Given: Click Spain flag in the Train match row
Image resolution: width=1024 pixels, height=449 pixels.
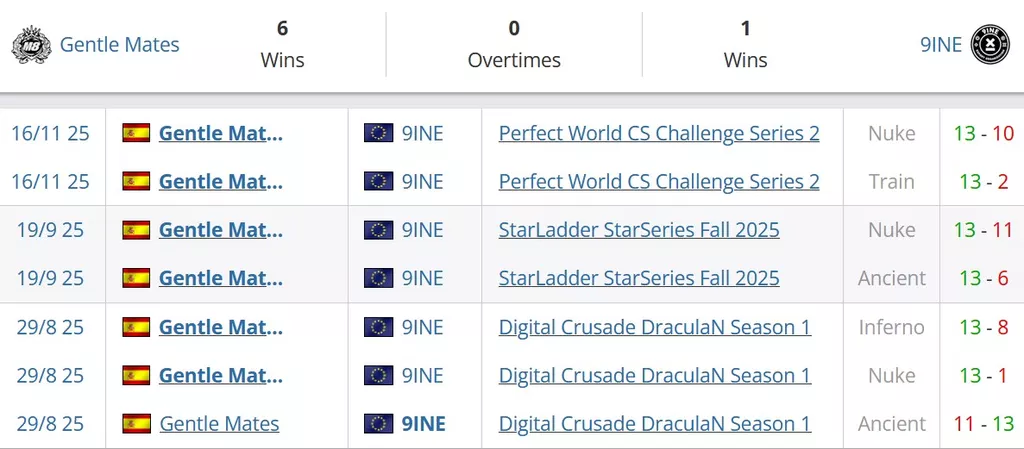Looking at the screenshot, I should [x=136, y=181].
